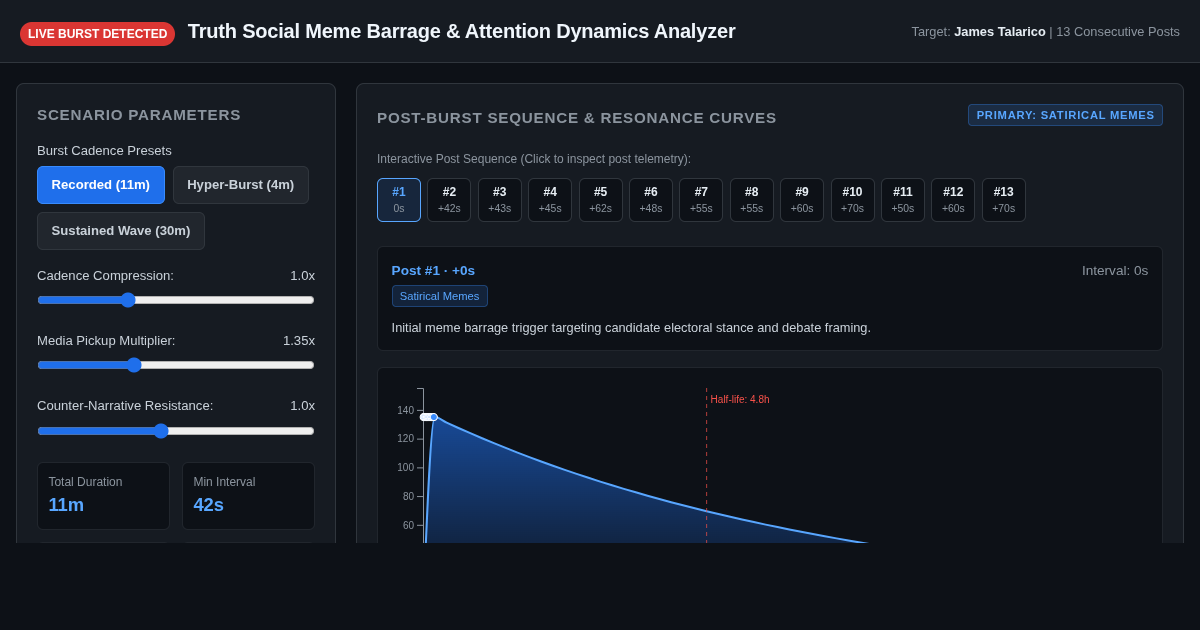Choose the Hyper-Burst (4m) preset
1200x630 pixels.
pyautogui.click(x=241, y=185)
